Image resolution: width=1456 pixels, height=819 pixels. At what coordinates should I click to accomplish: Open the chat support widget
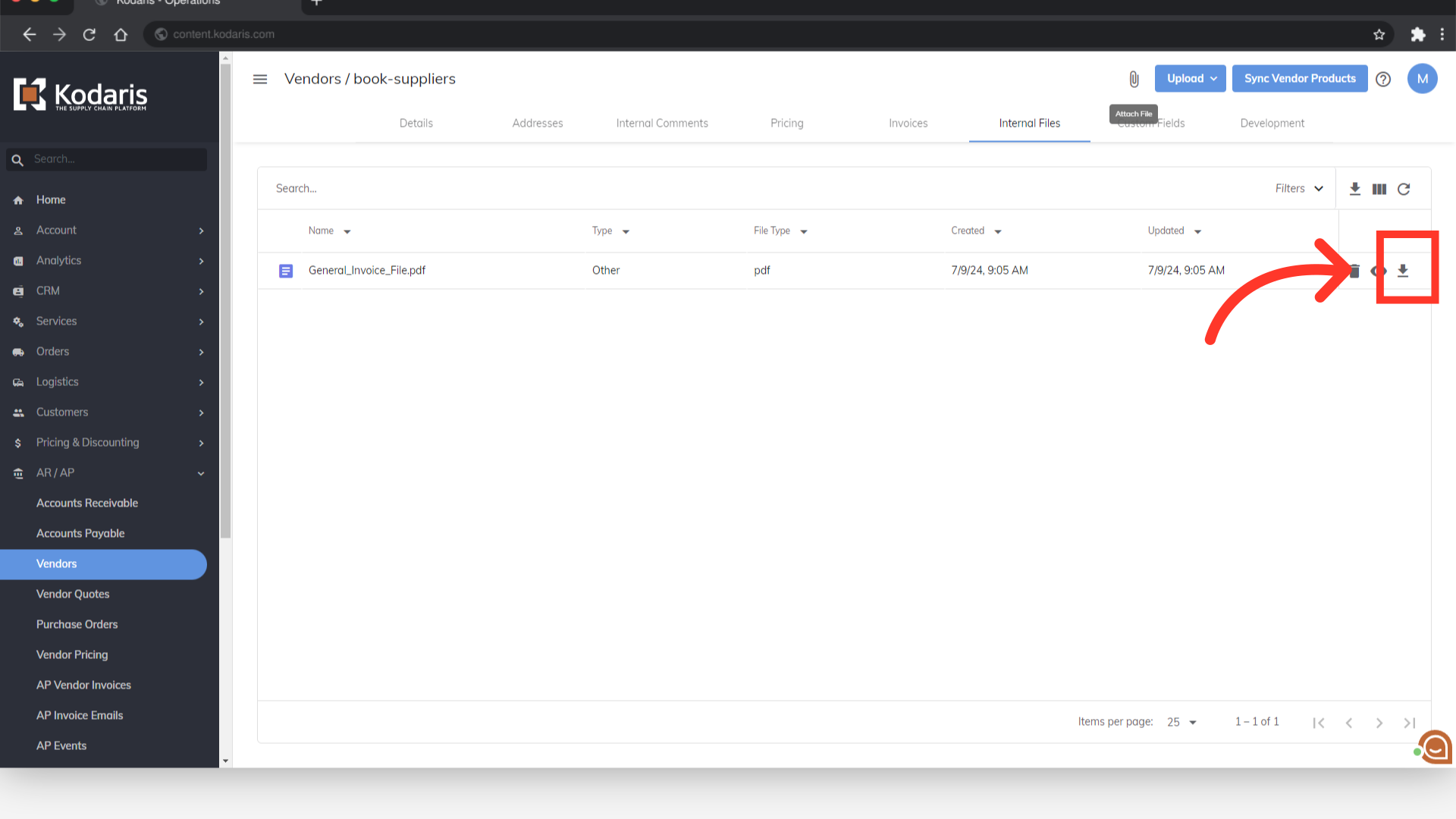[1435, 748]
